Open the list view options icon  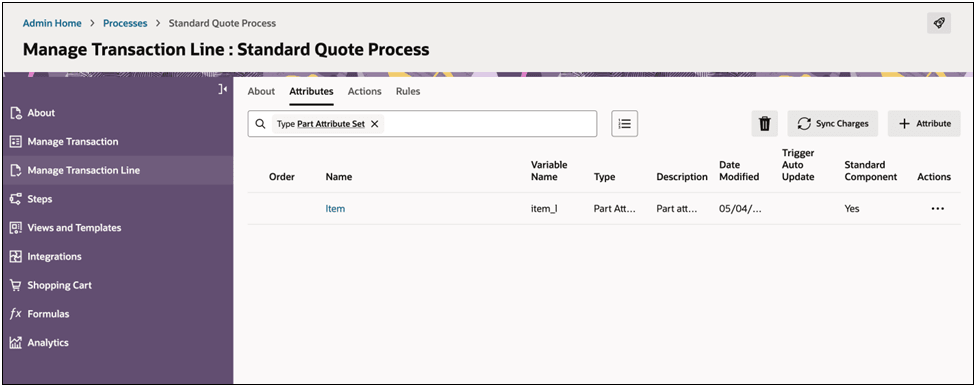pyautogui.click(x=624, y=123)
